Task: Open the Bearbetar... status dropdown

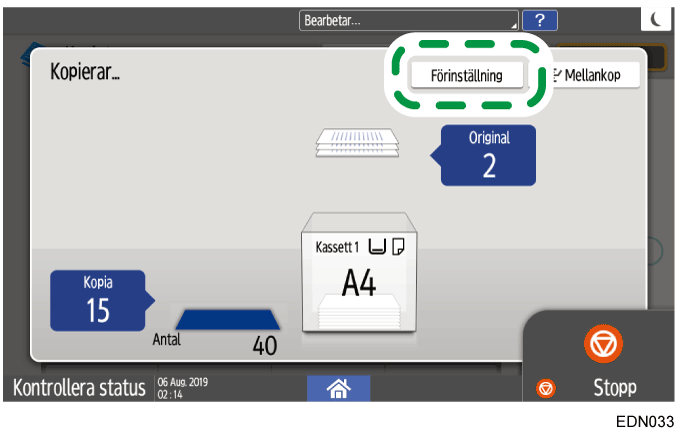Action: tap(410, 20)
